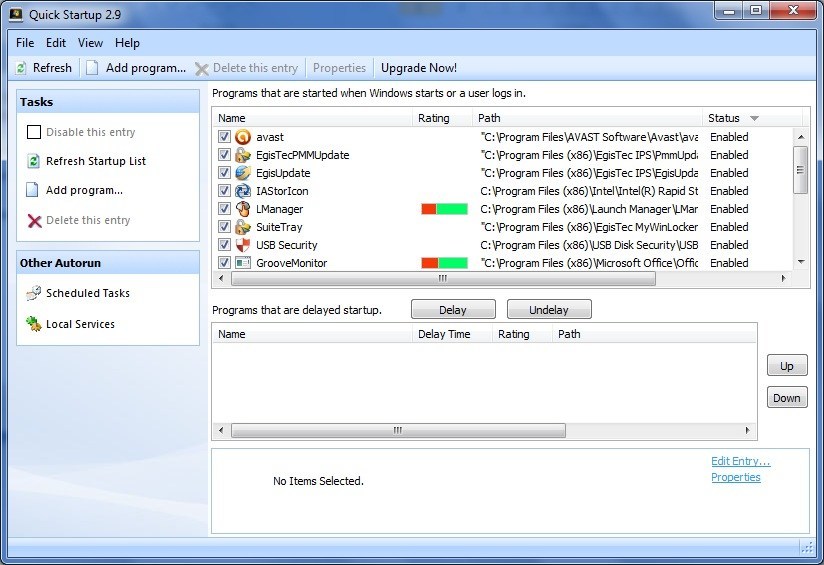Open the Edit menu
This screenshot has width=824, height=565.
pos(56,43)
